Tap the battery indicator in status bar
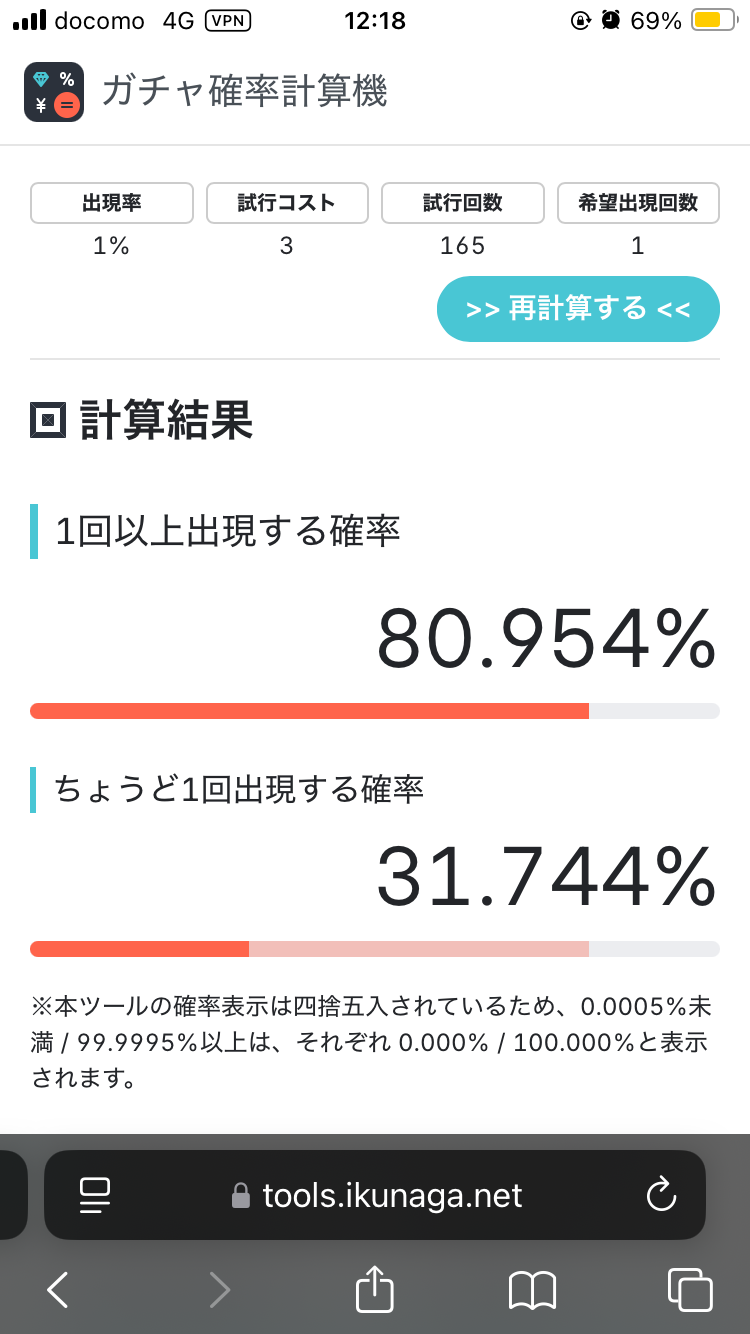Image resolution: width=750 pixels, height=1334 pixels. [x=713, y=20]
